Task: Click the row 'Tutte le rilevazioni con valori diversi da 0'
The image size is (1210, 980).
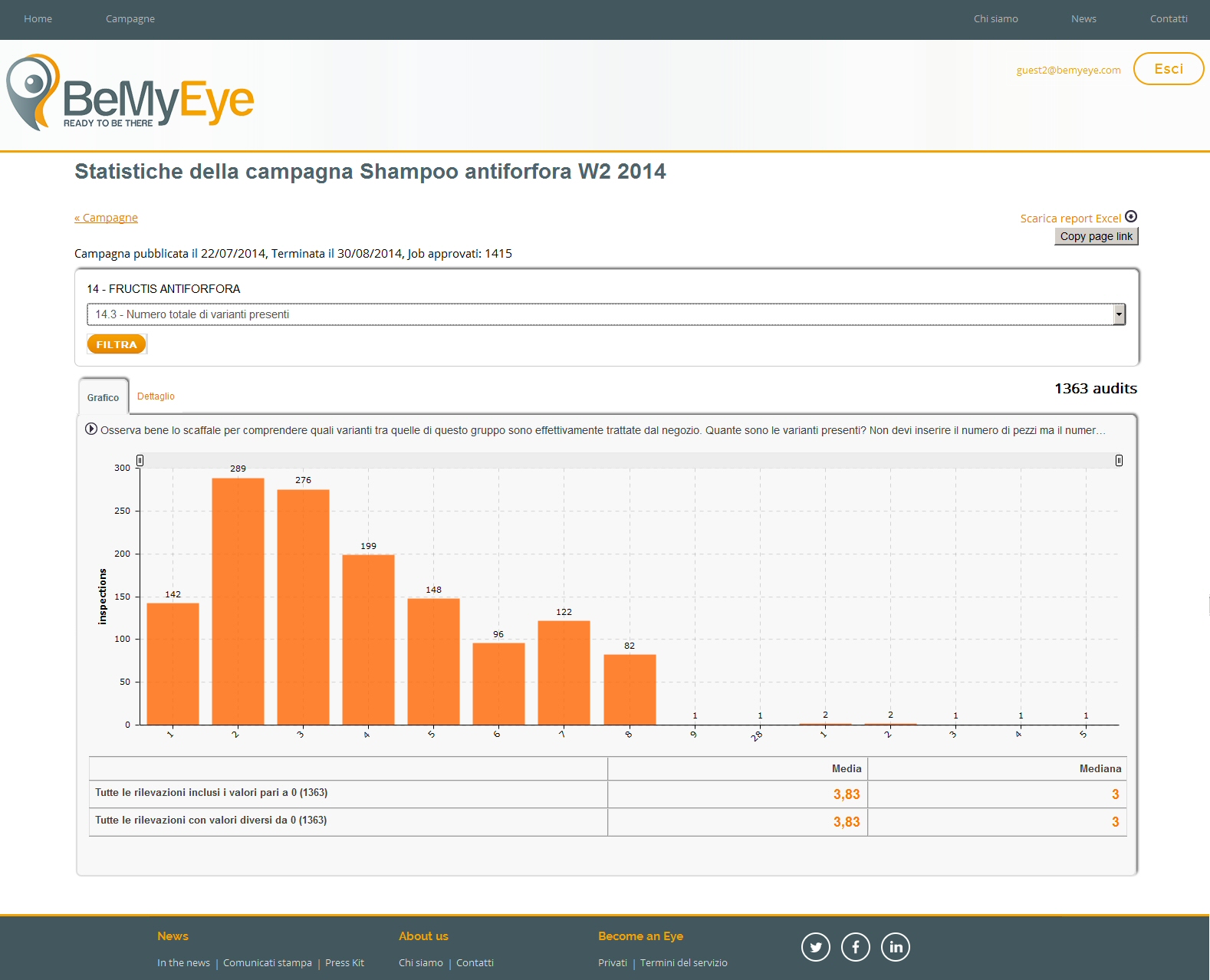Action: (x=607, y=822)
